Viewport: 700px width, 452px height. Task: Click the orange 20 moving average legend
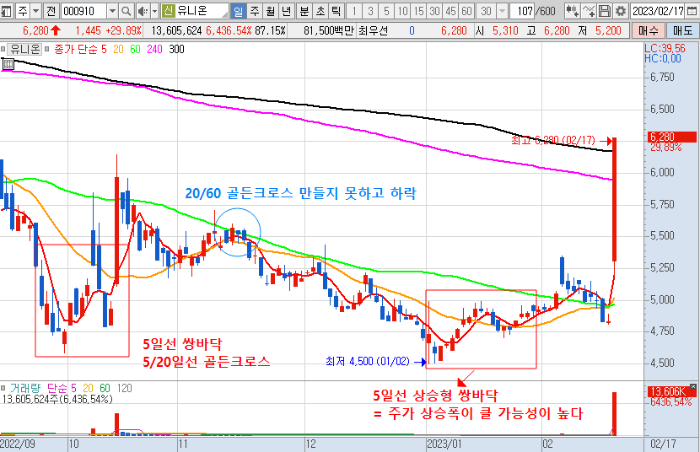pyautogui.click(x=118, y=49)
